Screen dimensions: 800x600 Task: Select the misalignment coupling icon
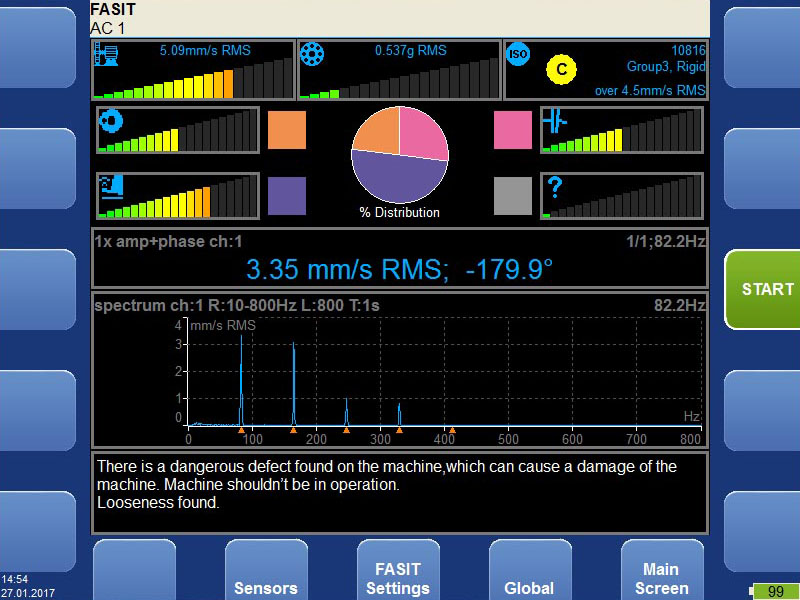pyautogui.click(x=555, y=121)
